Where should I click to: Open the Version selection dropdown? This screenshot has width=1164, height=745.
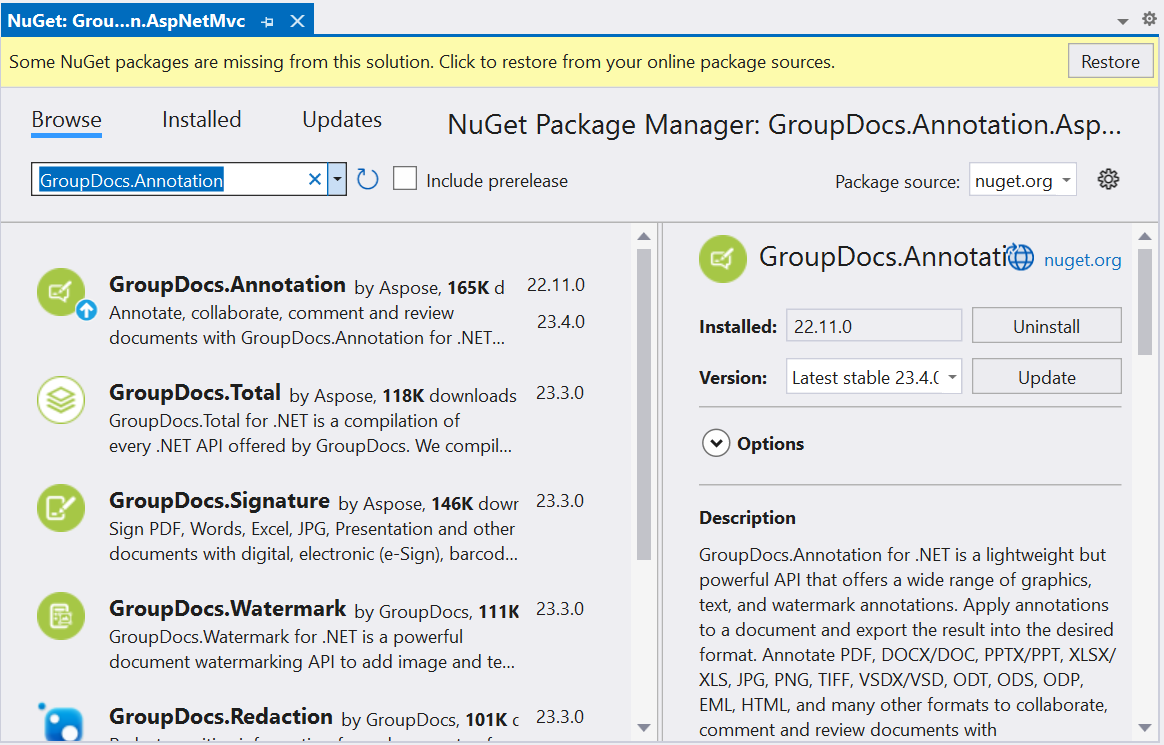tap(874, 377)
